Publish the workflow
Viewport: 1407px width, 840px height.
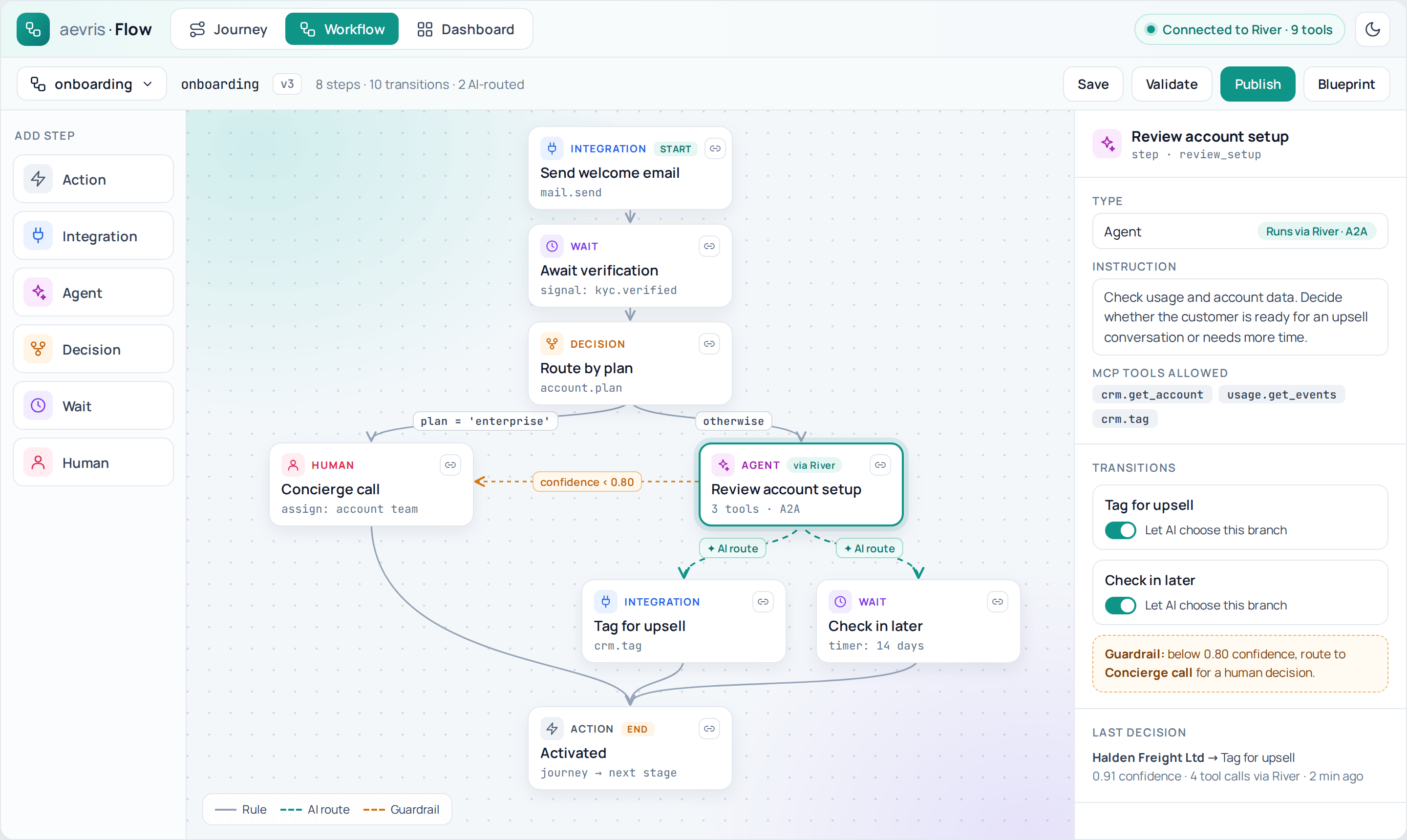pos(1258,84)
